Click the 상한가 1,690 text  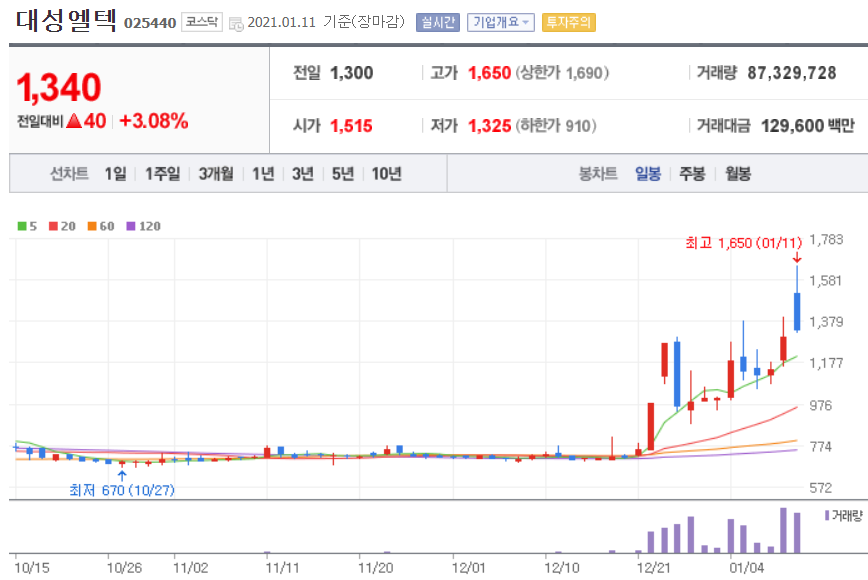(562, 72)
